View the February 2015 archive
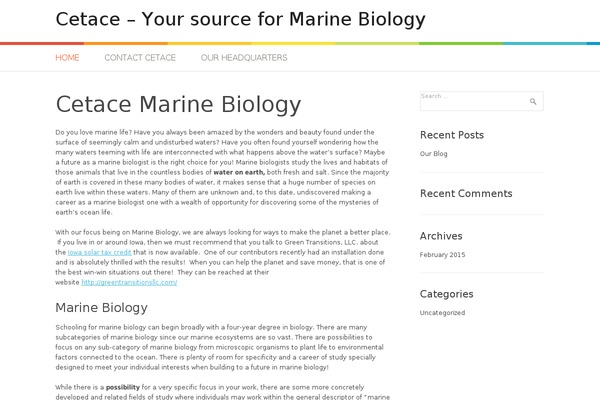 (x=442, y=255)
